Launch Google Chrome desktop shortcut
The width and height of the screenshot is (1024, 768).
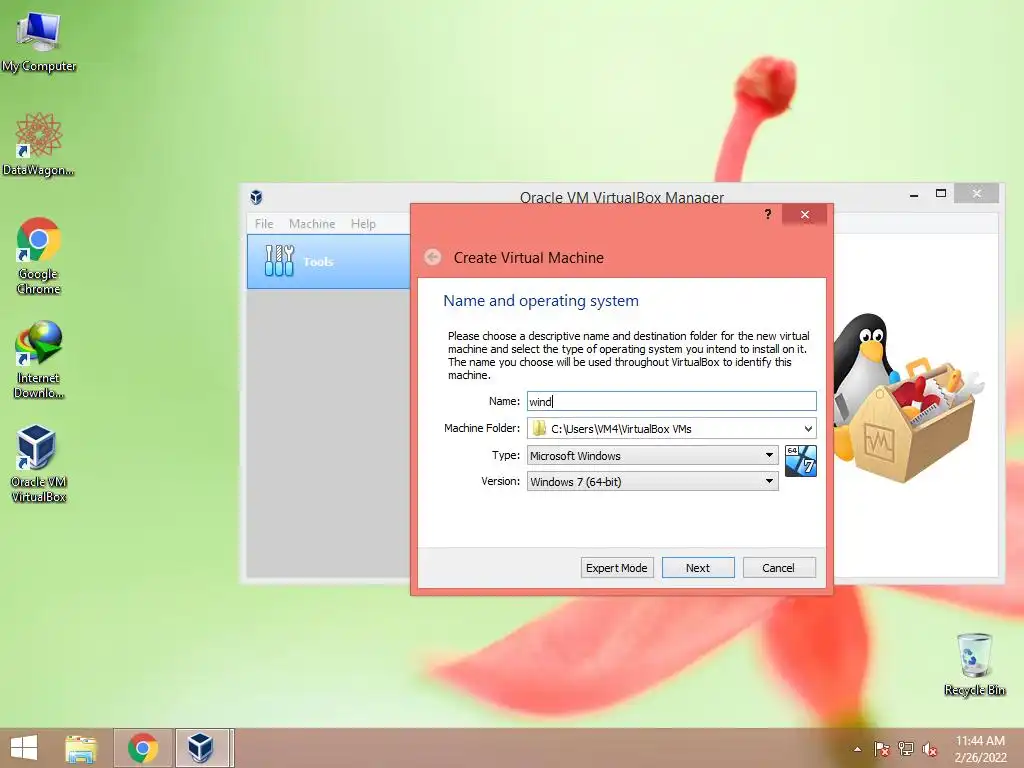39,255
